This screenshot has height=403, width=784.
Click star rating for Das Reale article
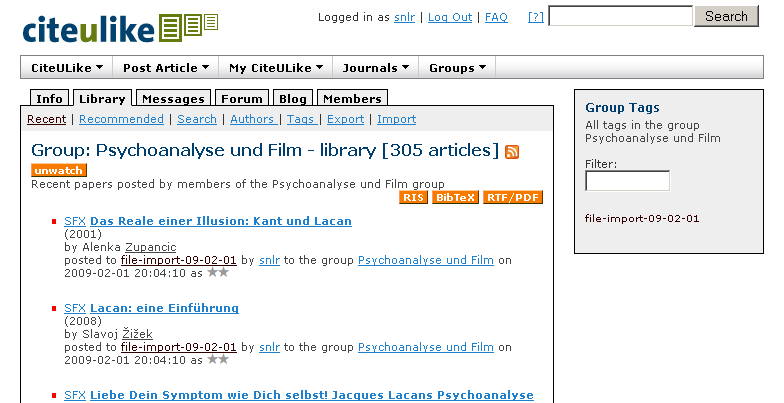coord(218,272)
